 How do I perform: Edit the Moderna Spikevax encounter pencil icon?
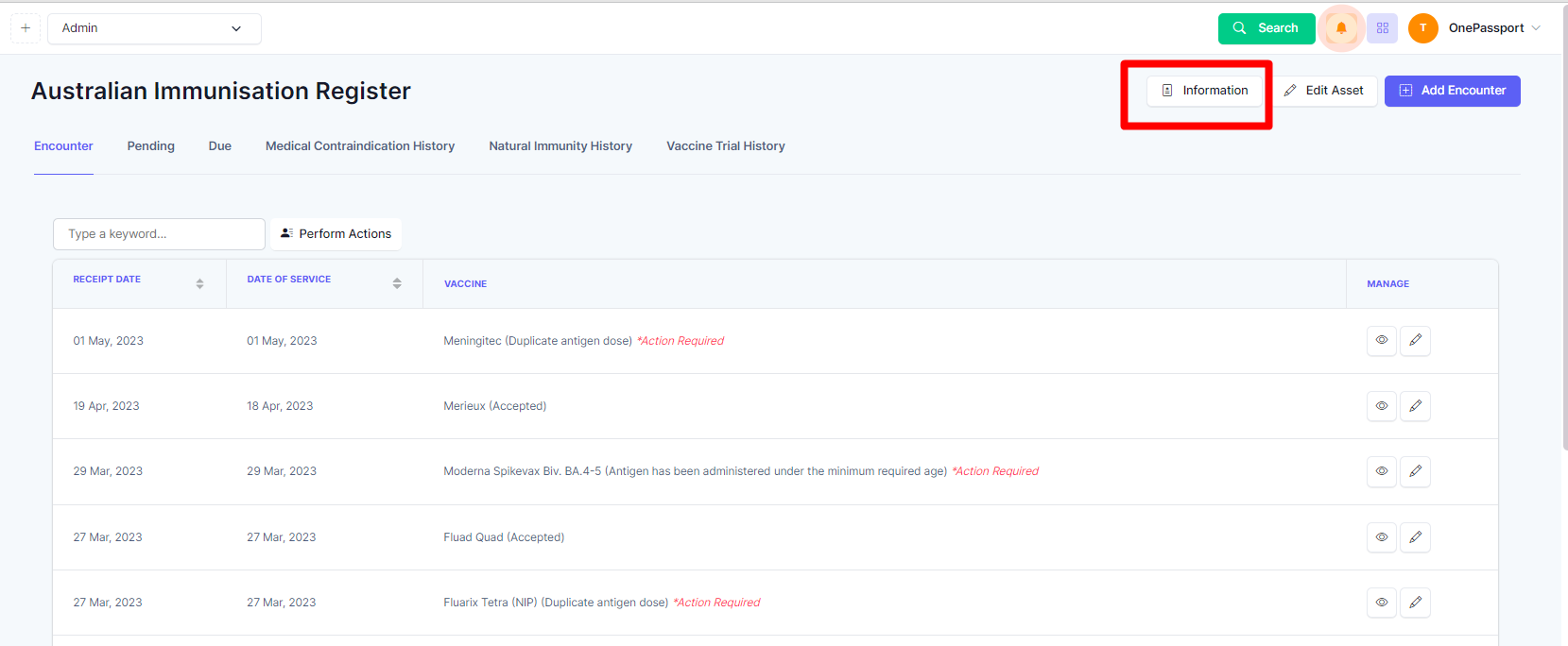pos(1415,471)
